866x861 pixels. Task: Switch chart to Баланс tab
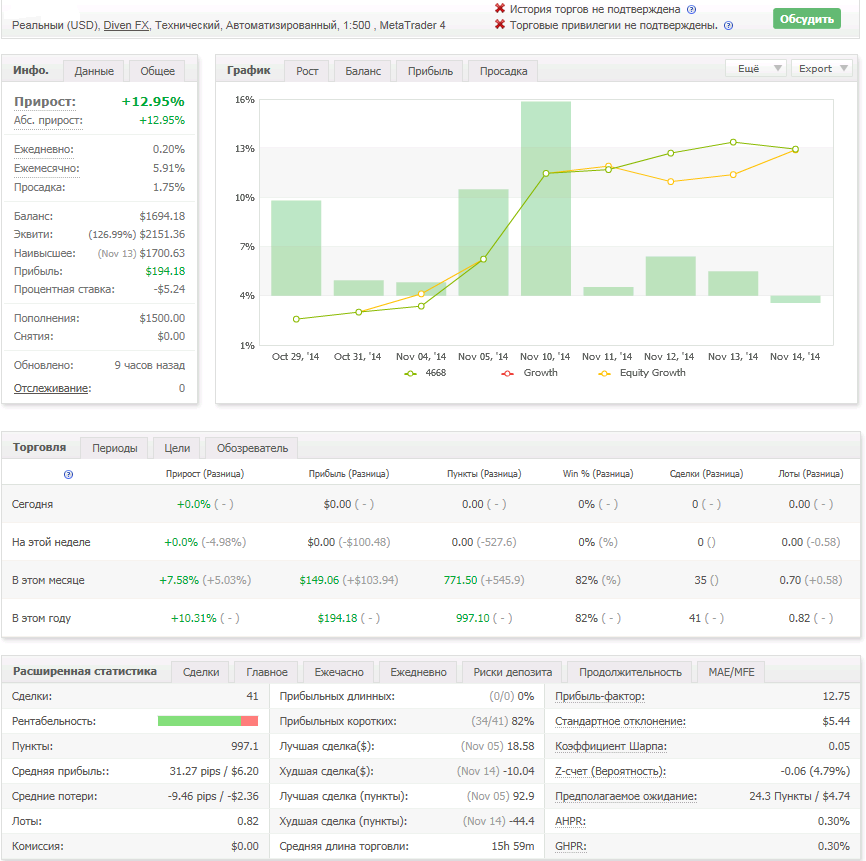pyautogui.click(x=363, y=71)
